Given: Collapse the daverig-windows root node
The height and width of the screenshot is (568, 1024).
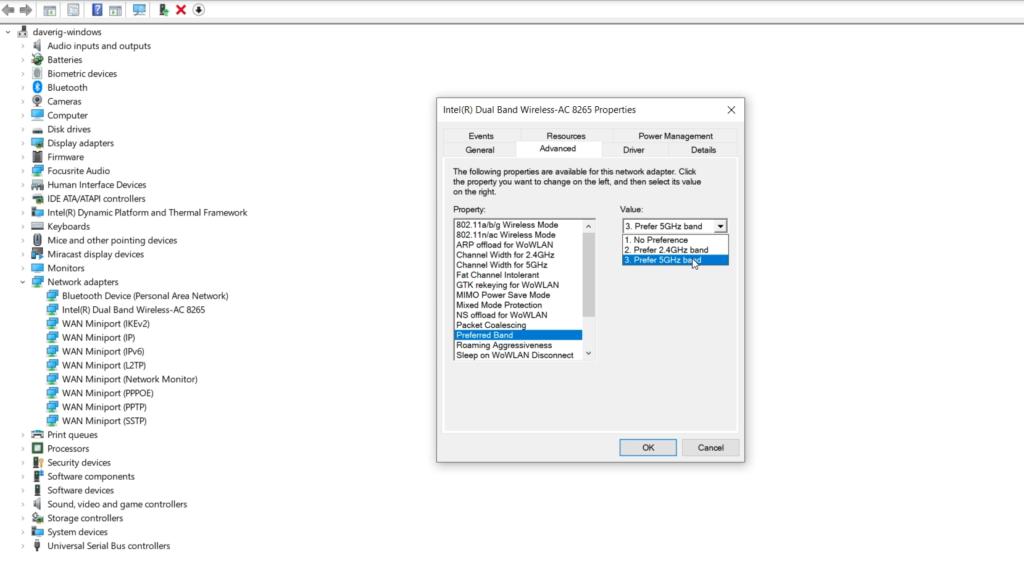Looking at the screenshot, I should pyautogui.click(x=8, y=32).
